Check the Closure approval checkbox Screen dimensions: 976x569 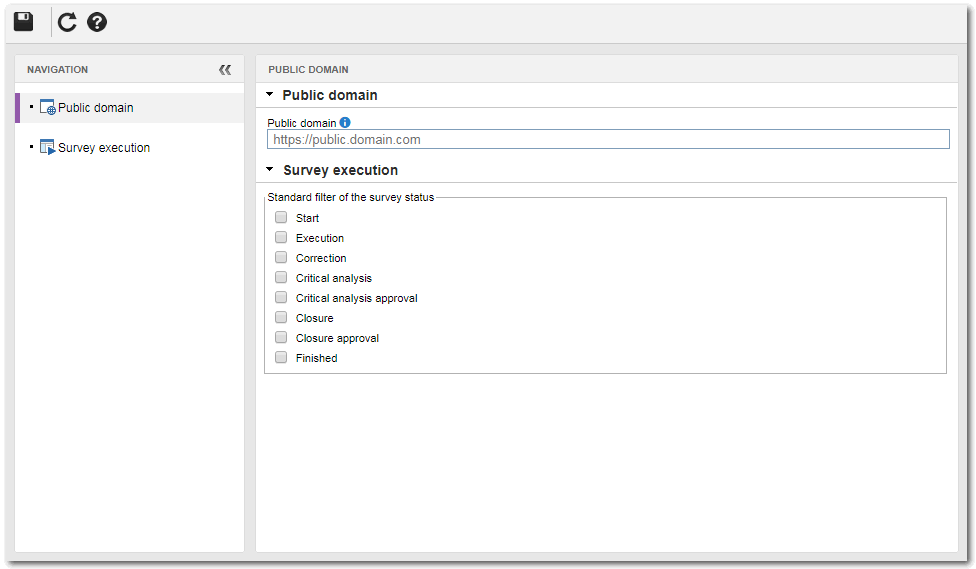click(x=281, y=337)
